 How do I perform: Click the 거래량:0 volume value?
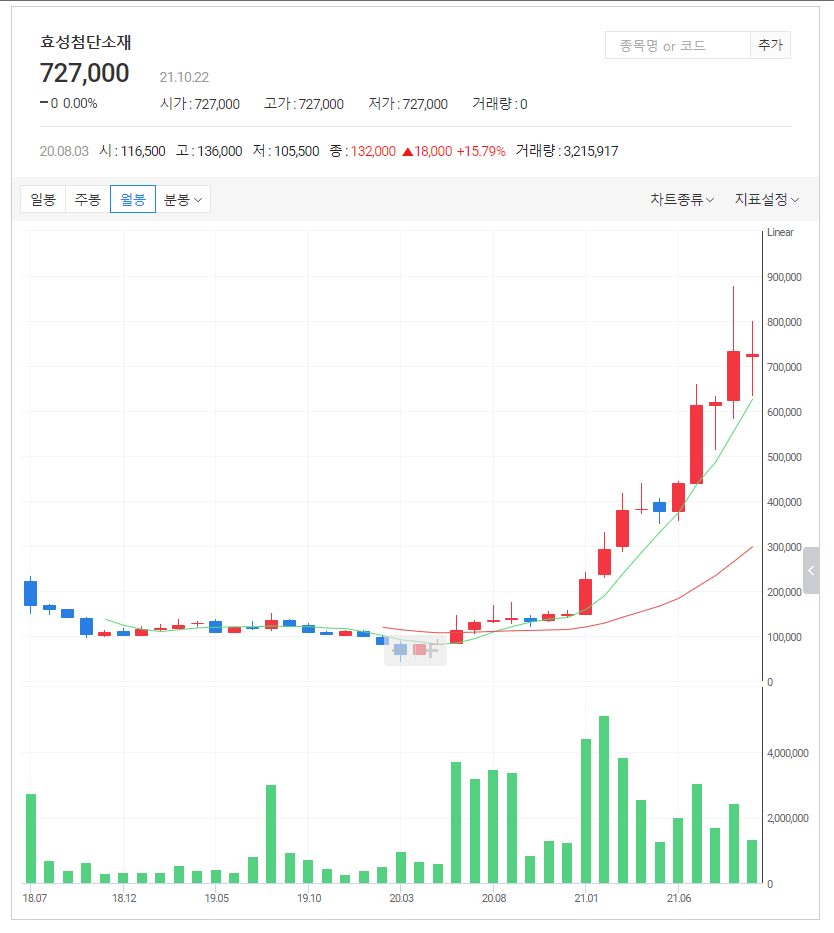pyautogui.click(x=500, y=104)
